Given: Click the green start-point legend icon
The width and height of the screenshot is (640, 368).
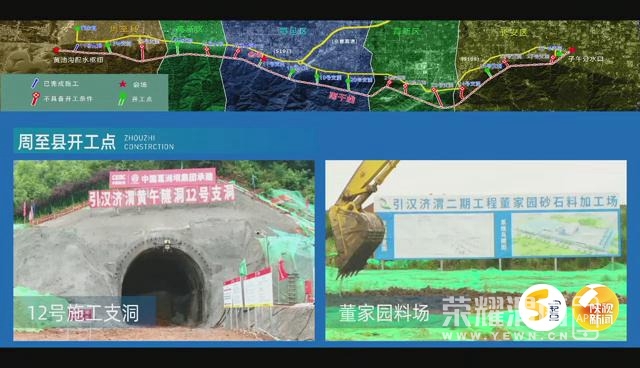Looking at the screenshot, I should (x=122, y=99).
